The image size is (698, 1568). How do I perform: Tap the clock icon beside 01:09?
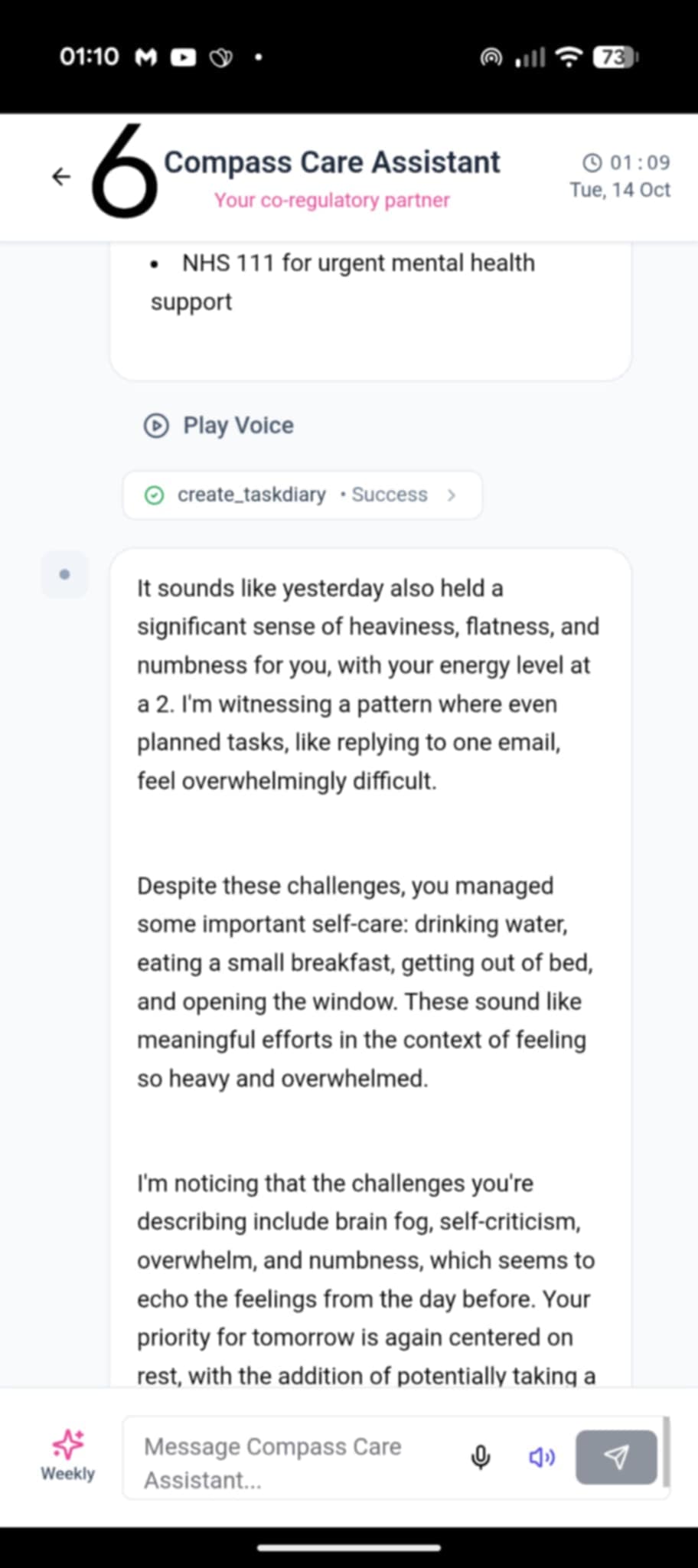click(x=592, y=162)
